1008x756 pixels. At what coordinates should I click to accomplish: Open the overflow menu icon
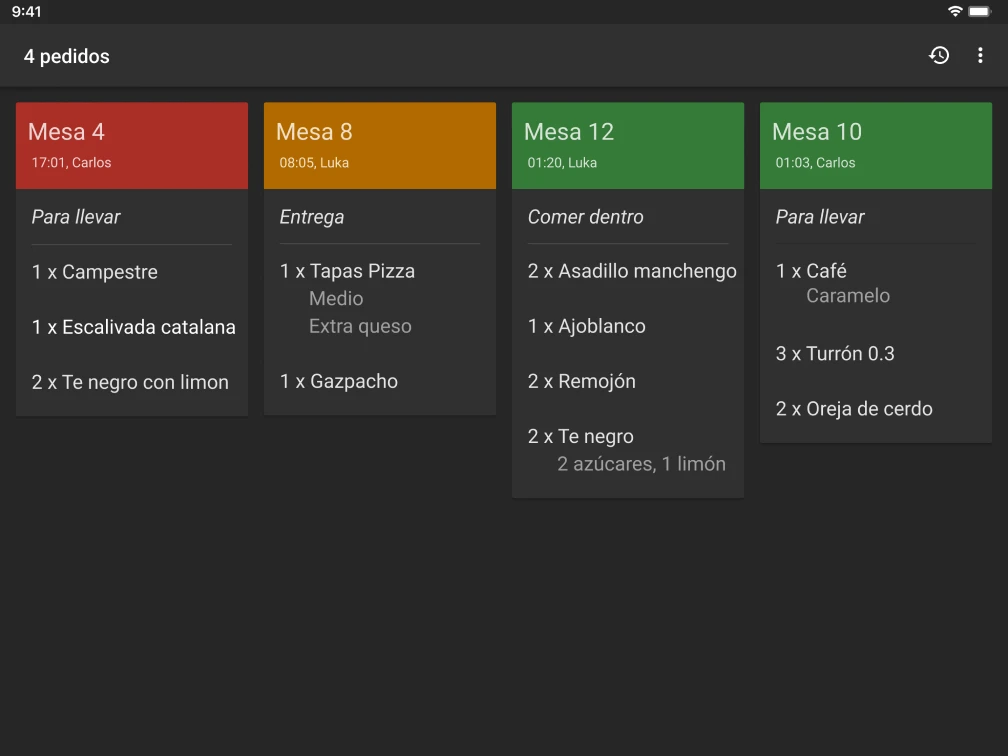(980, 55)
